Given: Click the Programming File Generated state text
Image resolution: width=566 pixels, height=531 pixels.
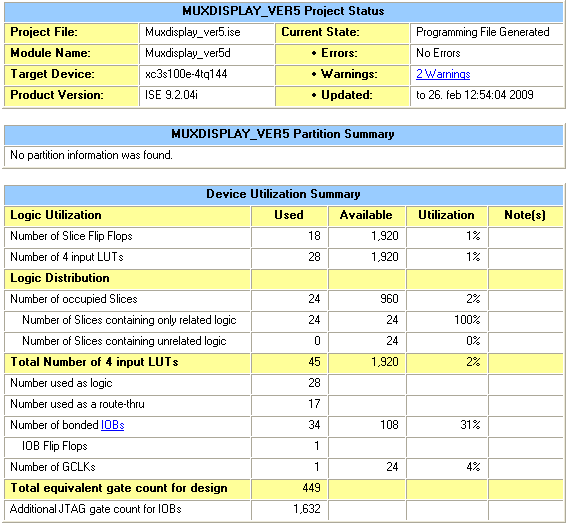Looking at the screenshot, I should pos(483,32).
